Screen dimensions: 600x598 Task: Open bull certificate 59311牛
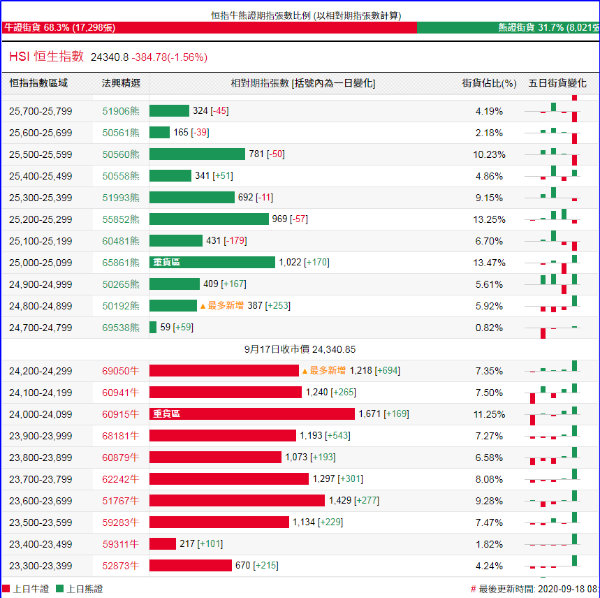(x=120, y=544)
